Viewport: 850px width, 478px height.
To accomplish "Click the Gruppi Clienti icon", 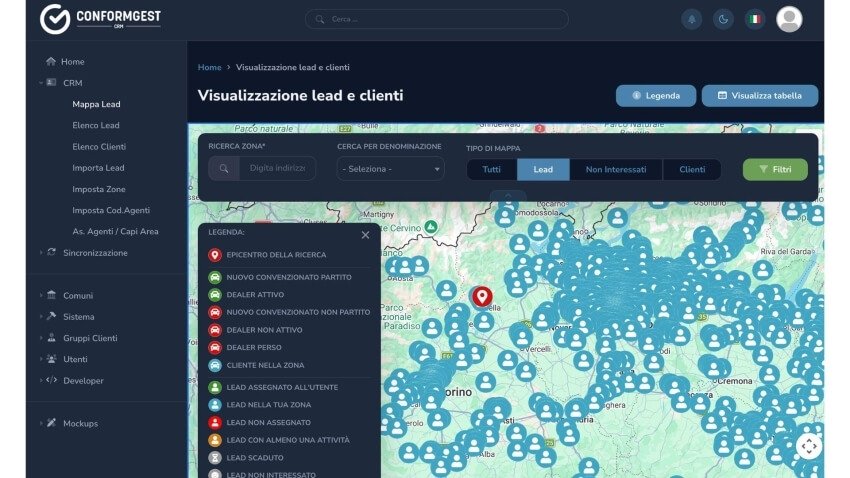I will coord(51,337).
